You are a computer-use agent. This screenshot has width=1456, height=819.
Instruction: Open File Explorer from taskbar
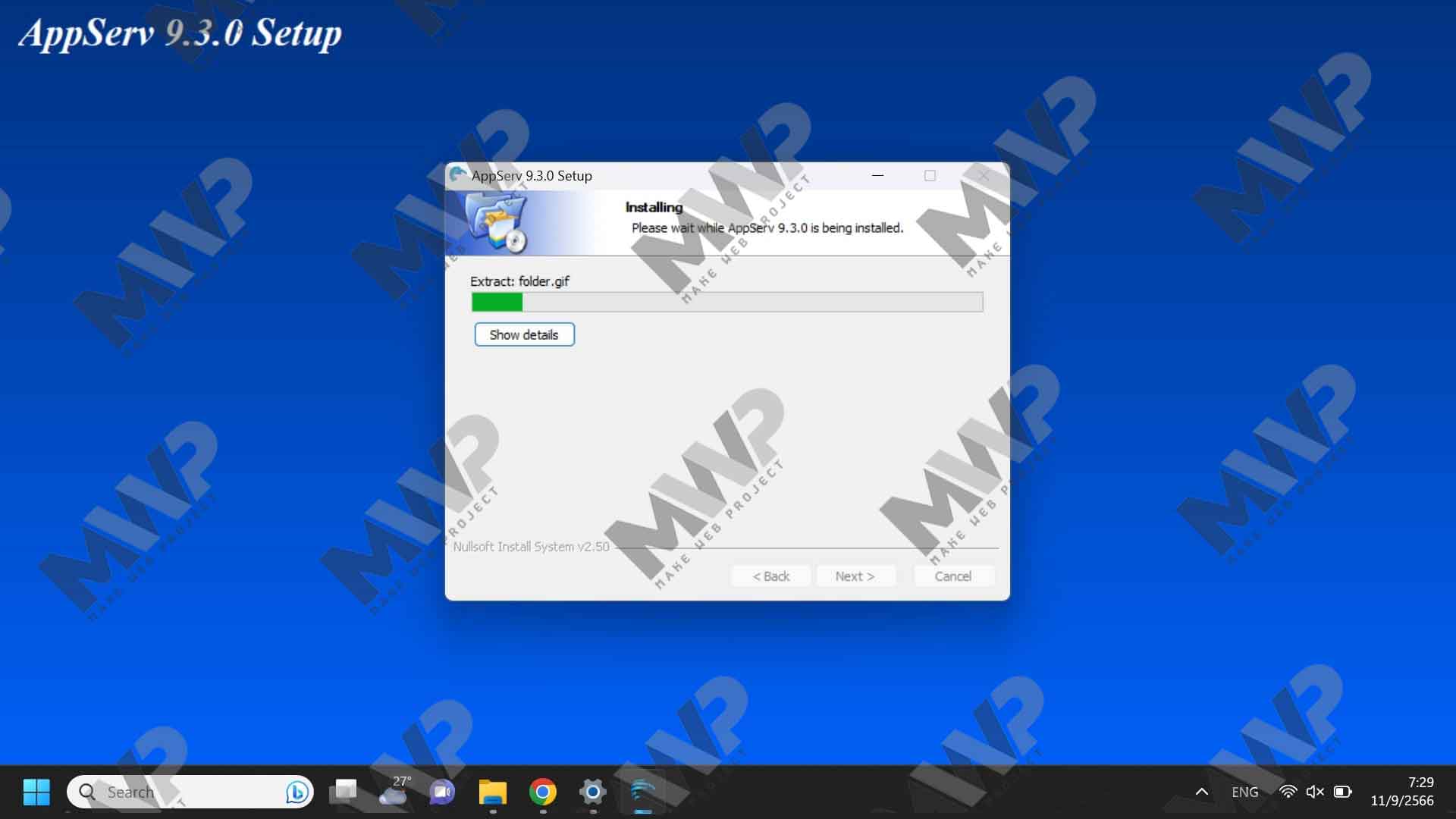(492, 792)
